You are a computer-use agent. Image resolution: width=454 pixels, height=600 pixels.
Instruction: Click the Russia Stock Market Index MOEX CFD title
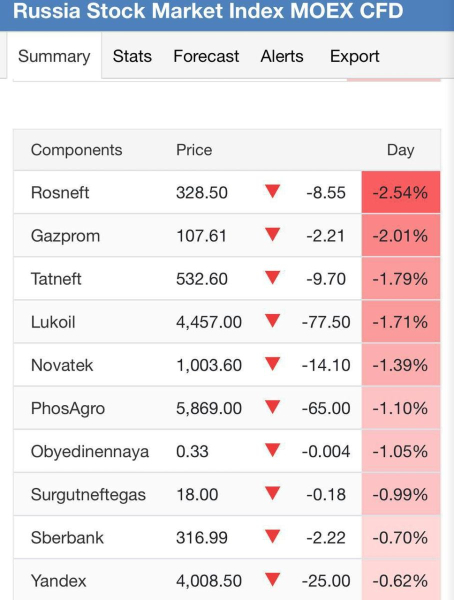tap(208, 10)
